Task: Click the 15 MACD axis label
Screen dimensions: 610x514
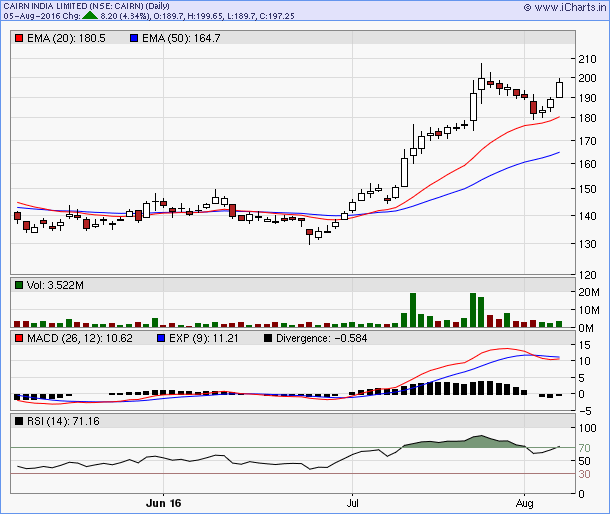Action: click(x=585, y=345)
